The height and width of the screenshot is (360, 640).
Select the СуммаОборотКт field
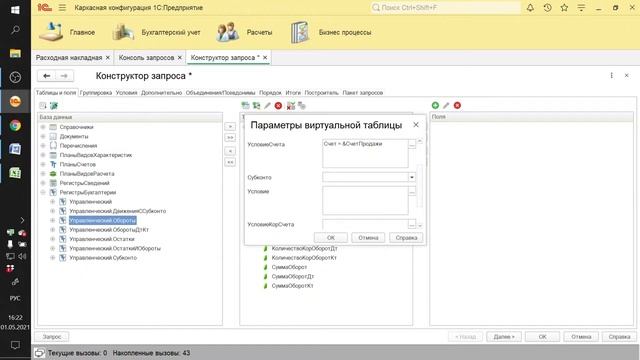293,286
